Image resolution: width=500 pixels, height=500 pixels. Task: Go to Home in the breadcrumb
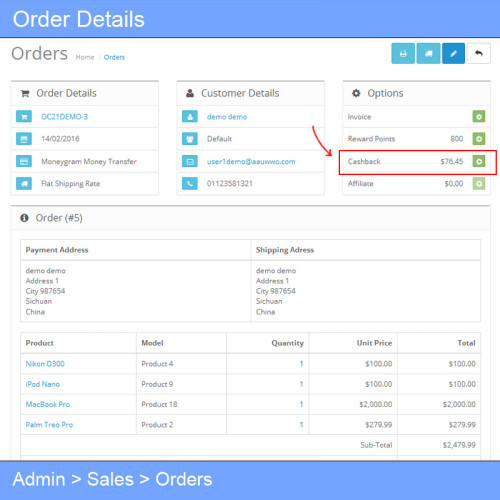(85, 57)
